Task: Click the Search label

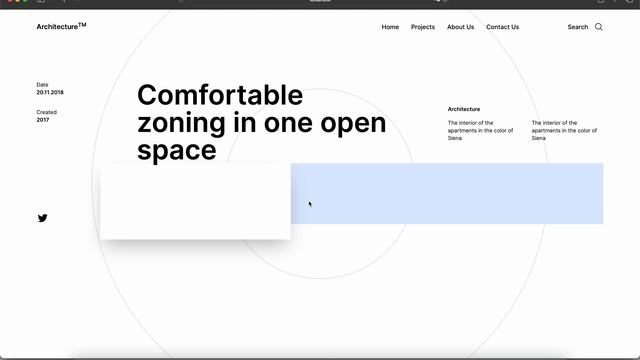Action: pos(578,27)
